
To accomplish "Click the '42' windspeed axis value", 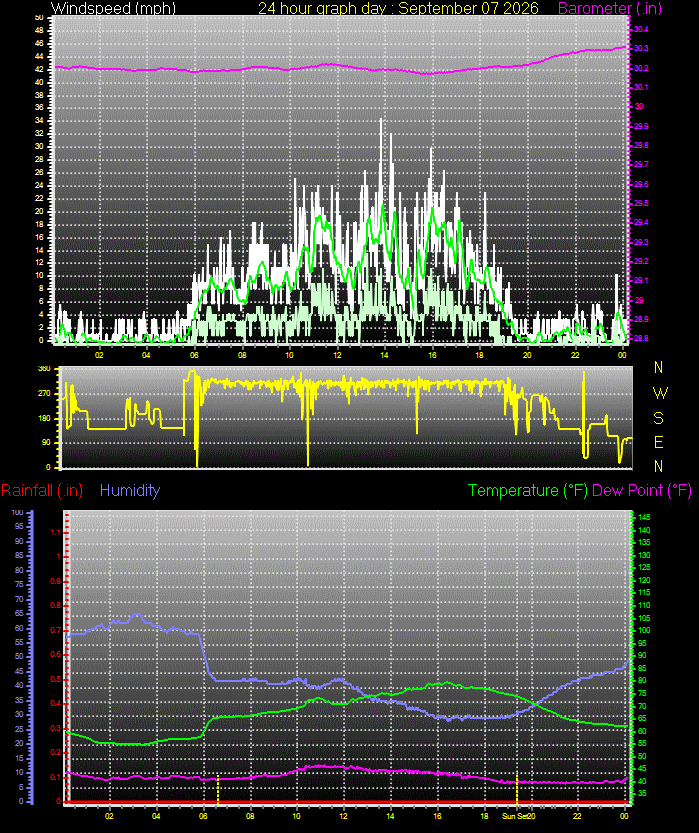I will 39,69.
